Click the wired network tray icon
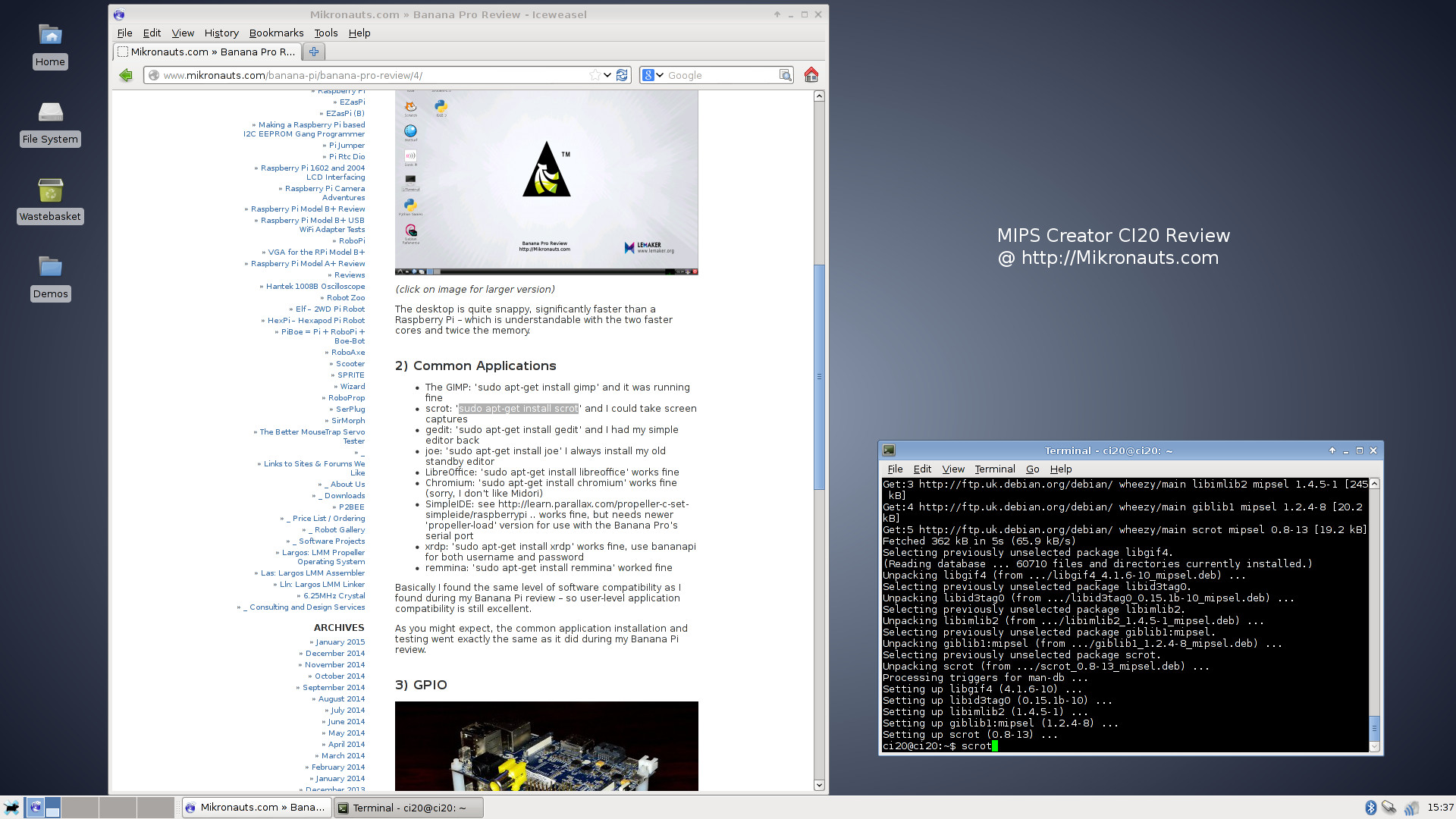The image size is (1456, 819). click(x=1389, y=808)
